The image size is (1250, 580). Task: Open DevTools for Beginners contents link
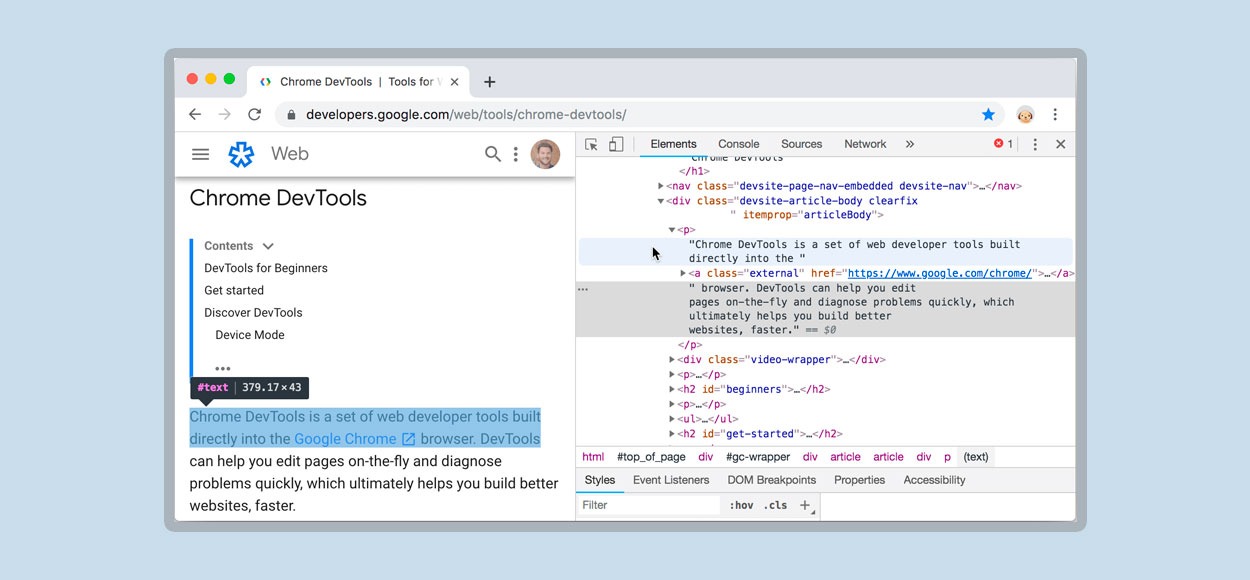266,268
